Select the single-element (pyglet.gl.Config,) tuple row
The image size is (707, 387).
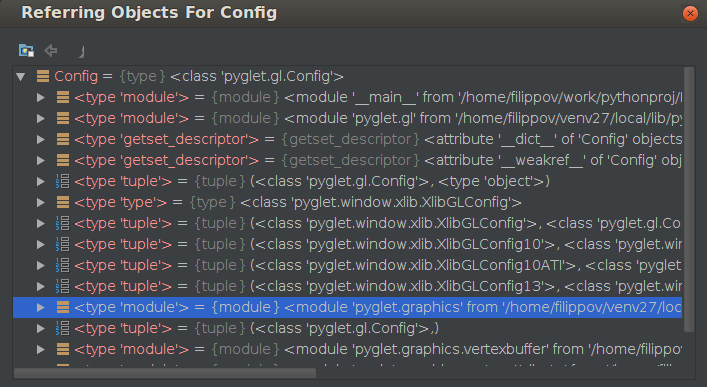click(x=347, y=328)
